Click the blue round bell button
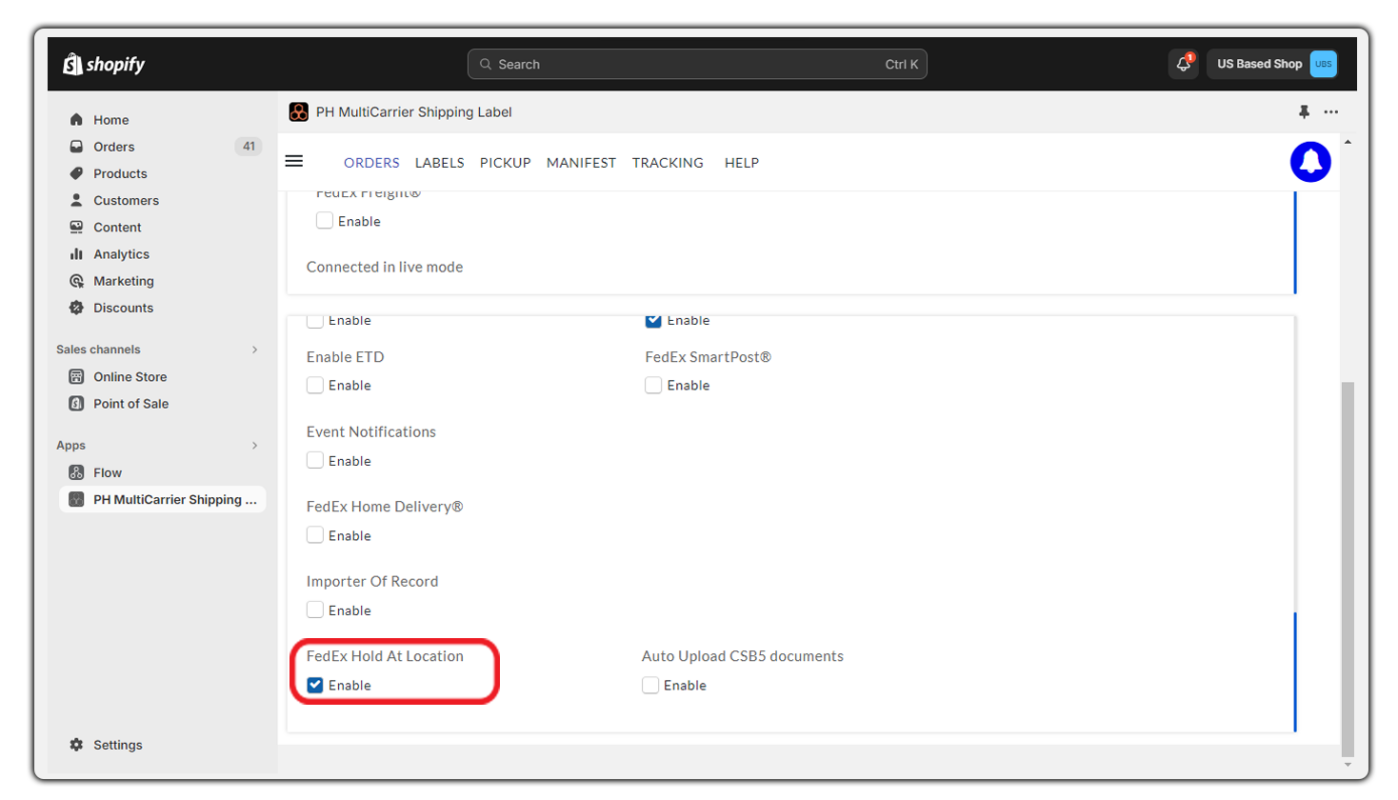Screen dimensions: 1398x800 coord(1310,162)
